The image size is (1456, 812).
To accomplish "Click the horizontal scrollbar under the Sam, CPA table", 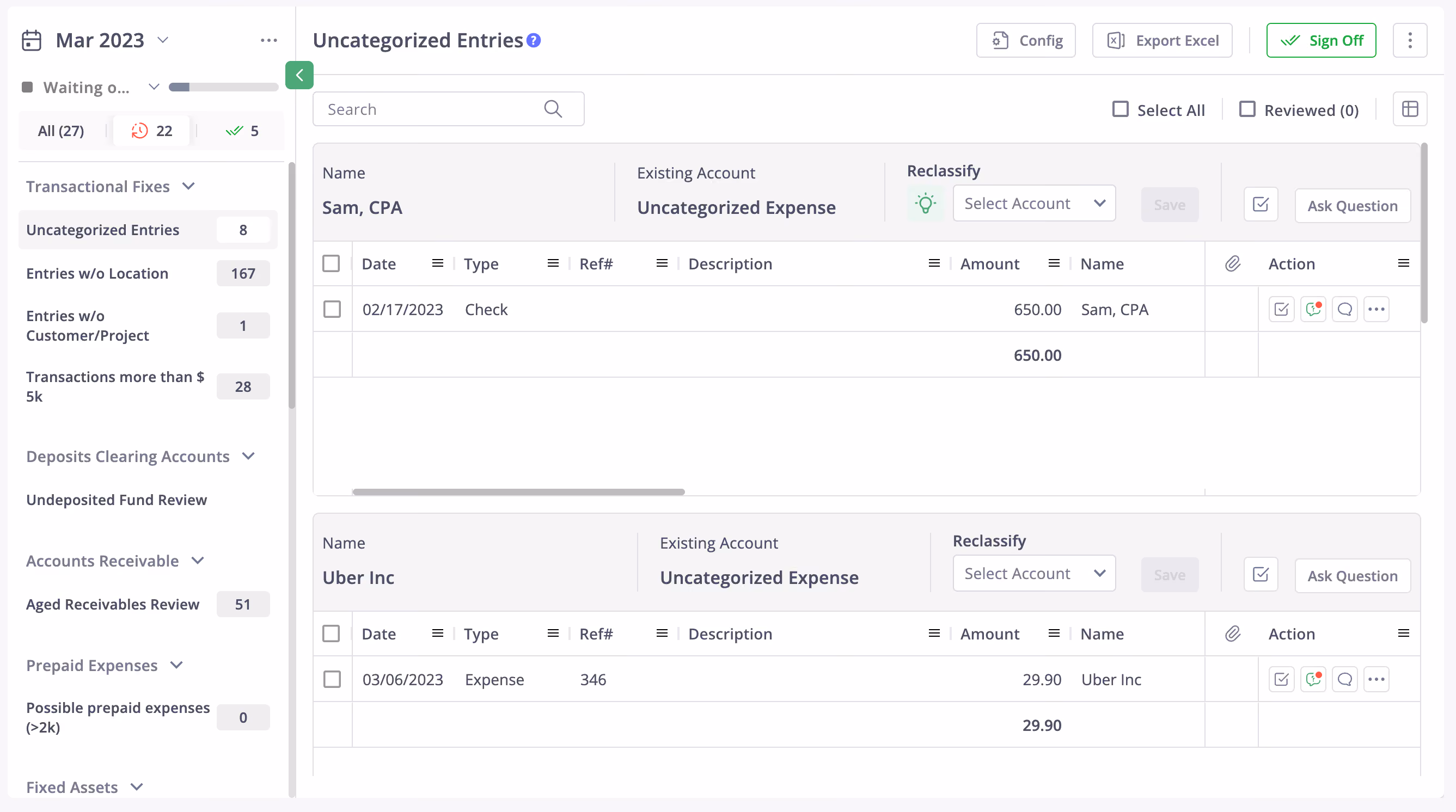I will click(518, 492).
